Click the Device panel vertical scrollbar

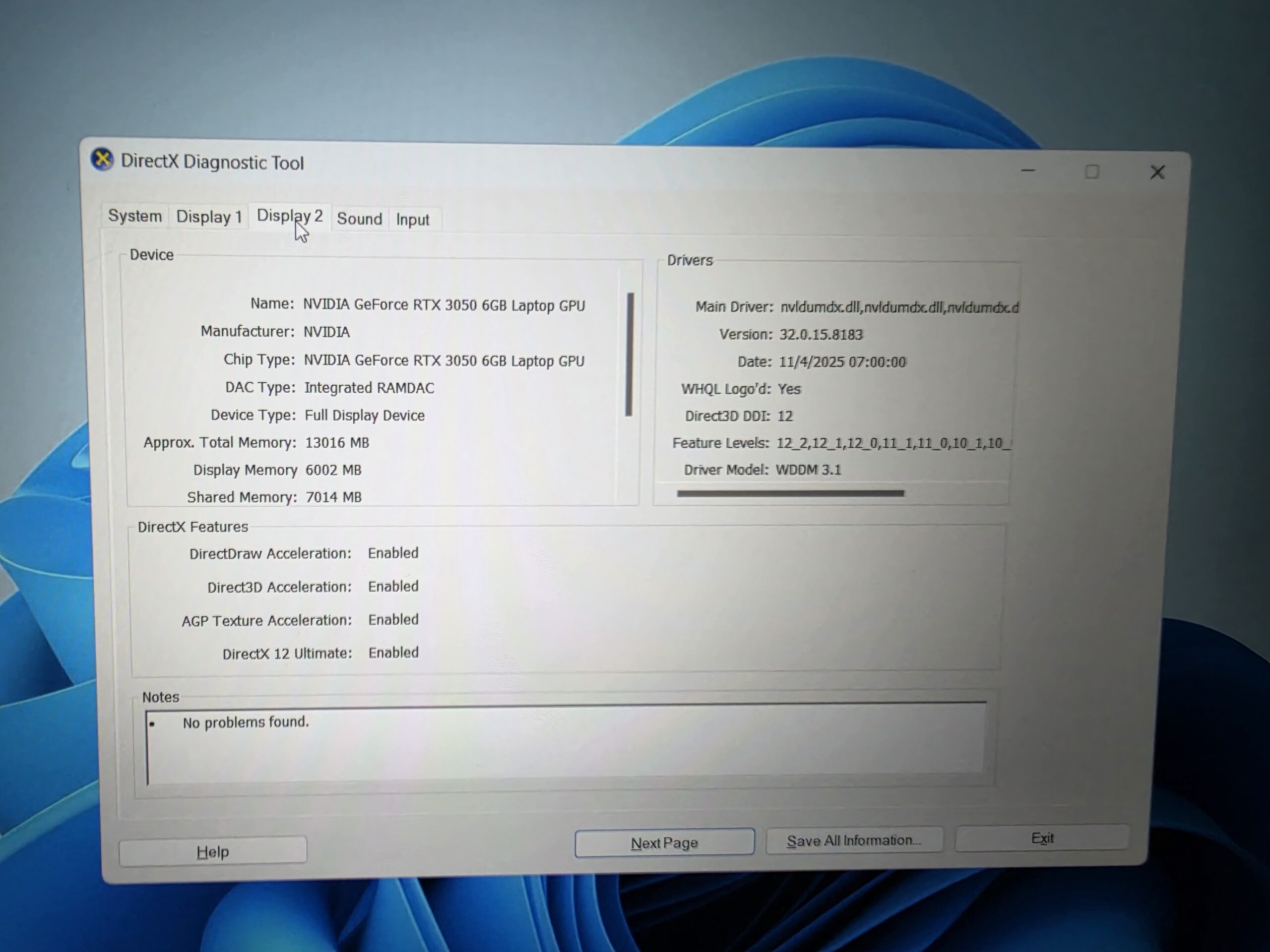(x=630, y=355)
